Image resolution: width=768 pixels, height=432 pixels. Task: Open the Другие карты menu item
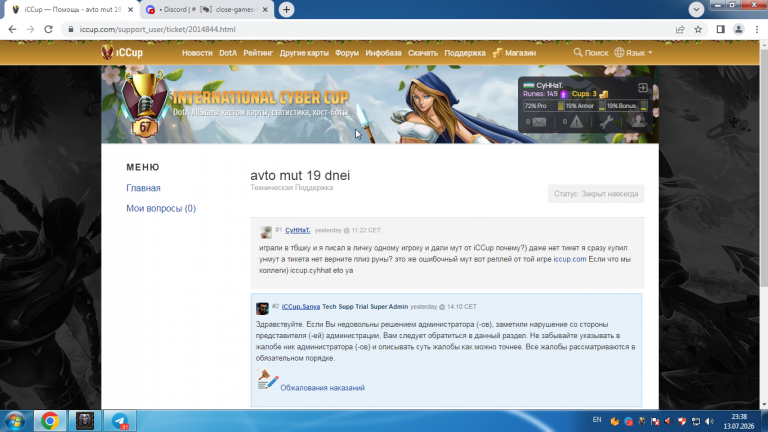coord(304,53)
